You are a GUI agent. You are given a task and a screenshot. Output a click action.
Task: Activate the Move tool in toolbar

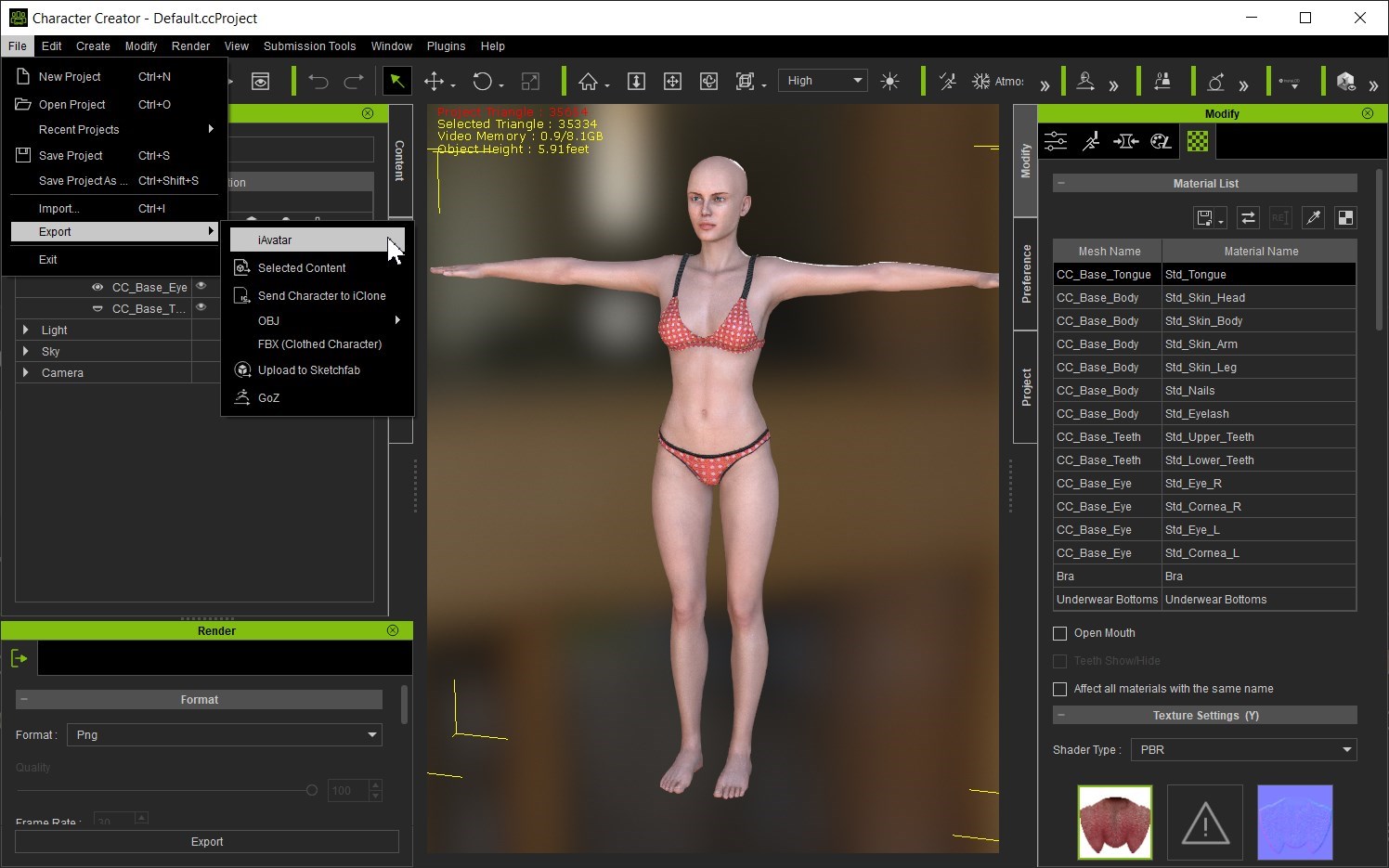[x=434, y=81]
